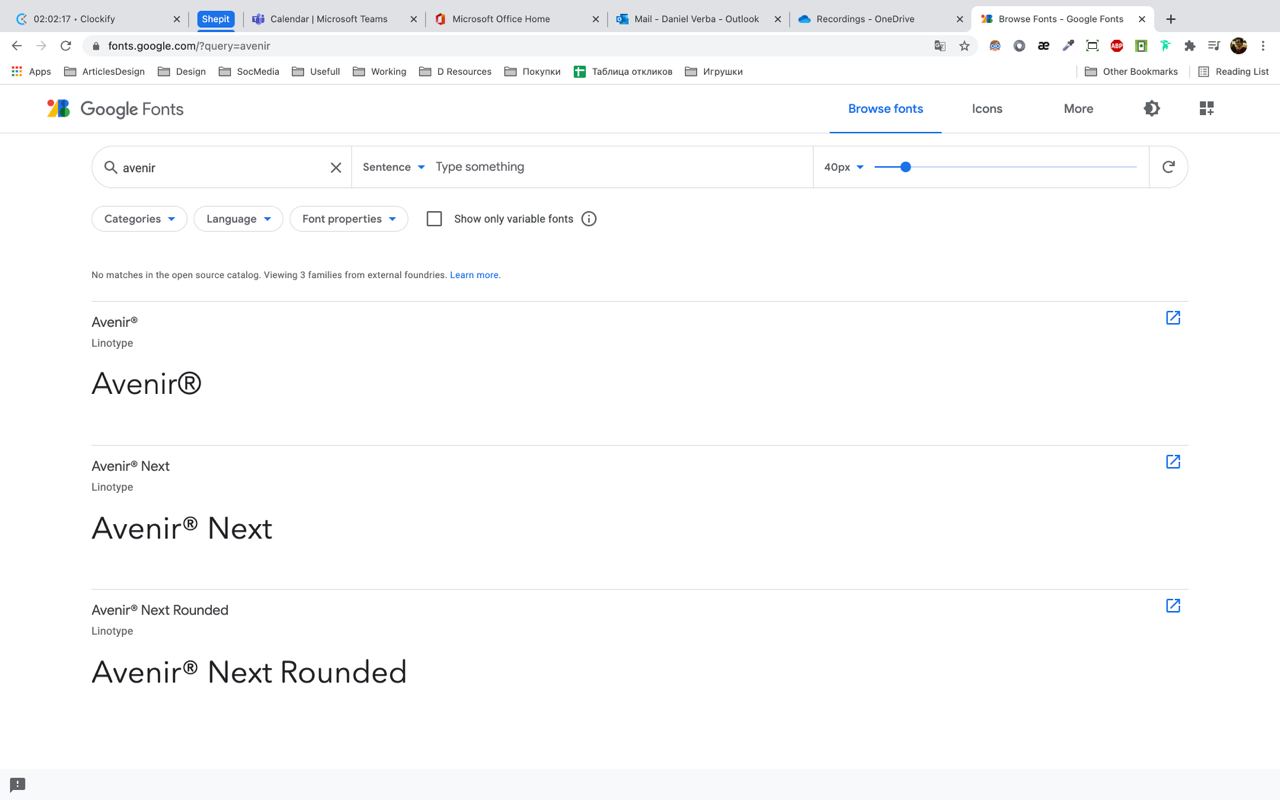Click the send feedback icon

17,785
